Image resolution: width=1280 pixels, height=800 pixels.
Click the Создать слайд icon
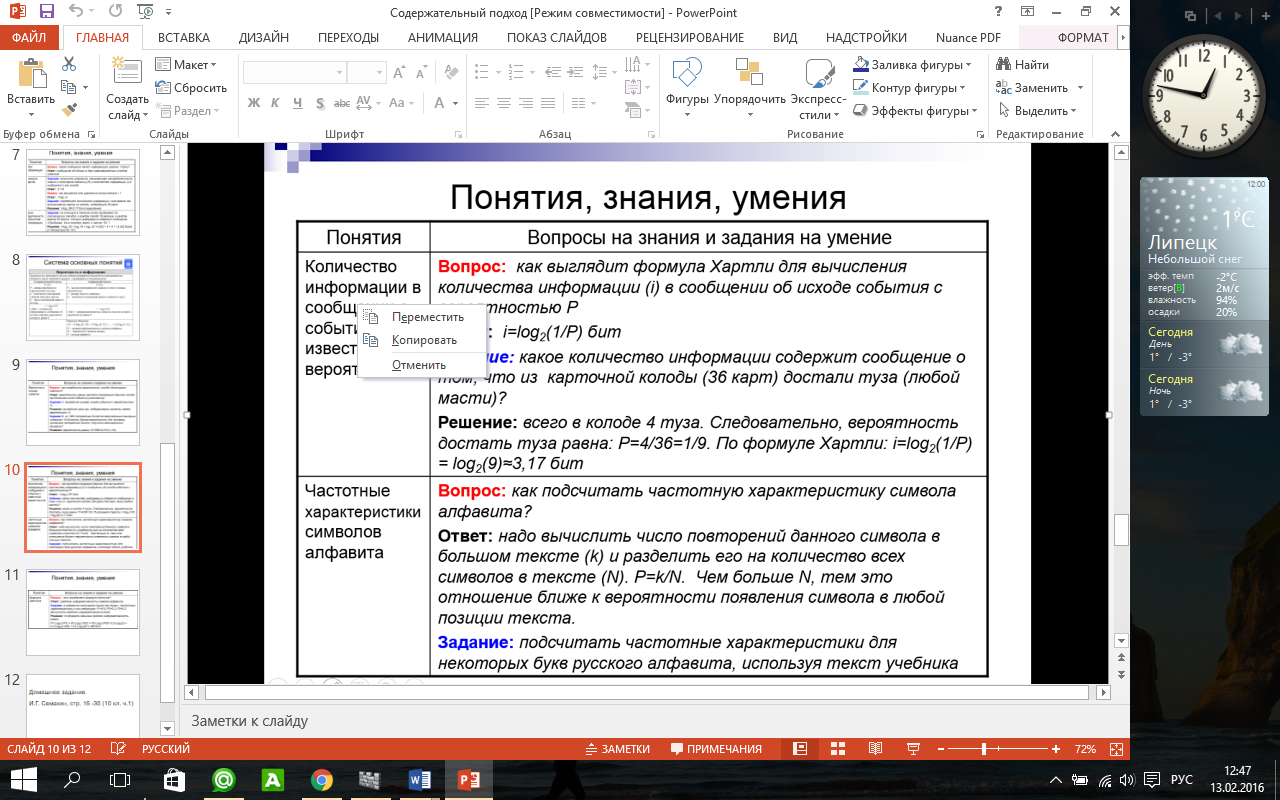127,74
